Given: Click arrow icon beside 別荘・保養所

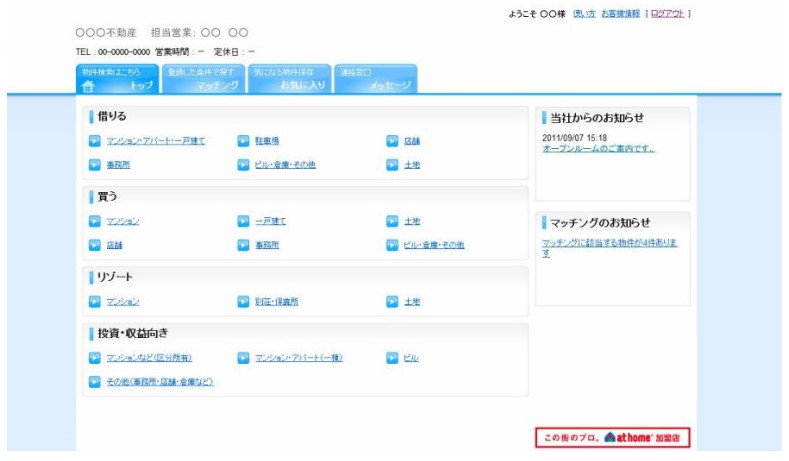Looking at the screenshot, I should [243, 301].
